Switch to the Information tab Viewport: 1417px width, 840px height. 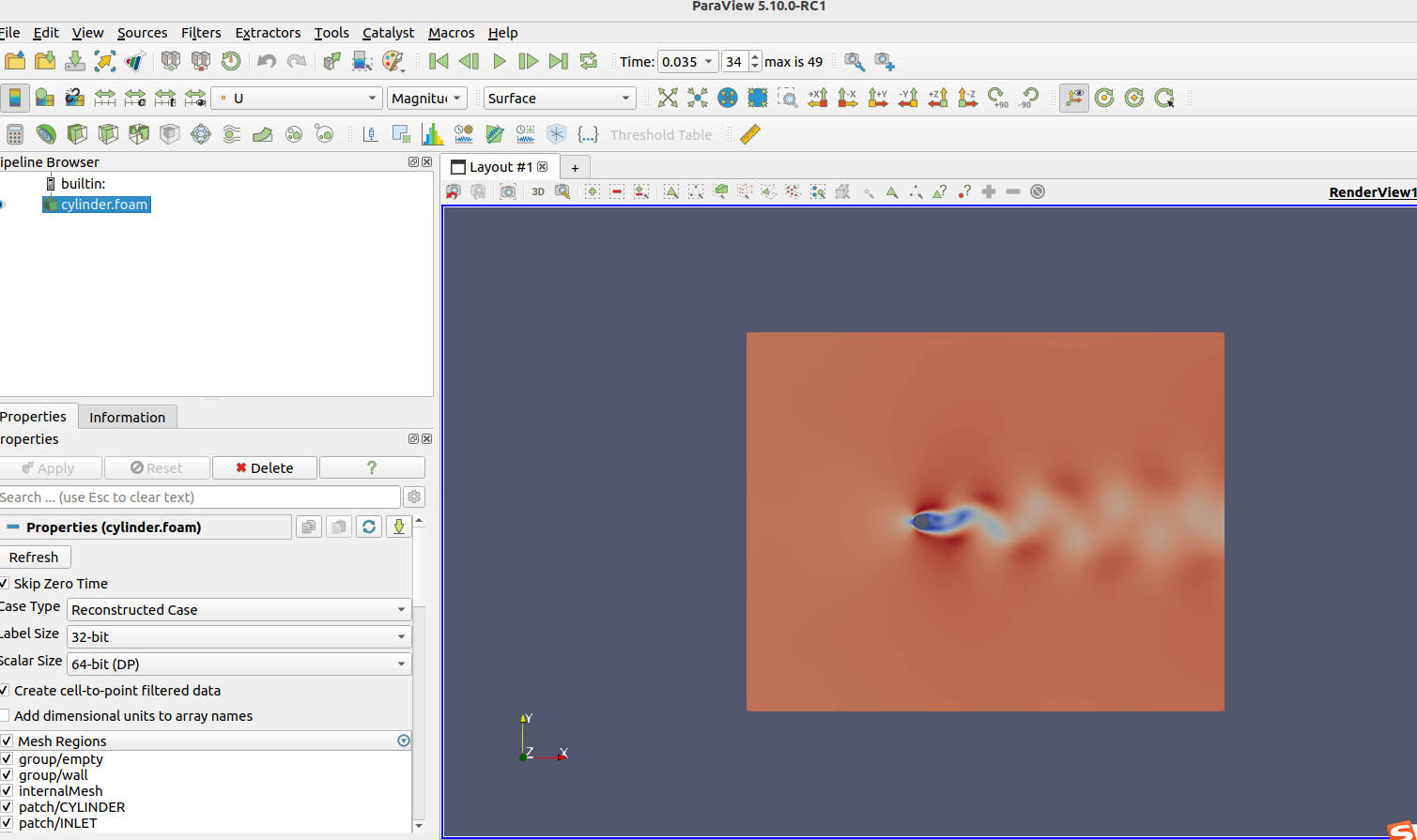point(127,417)
